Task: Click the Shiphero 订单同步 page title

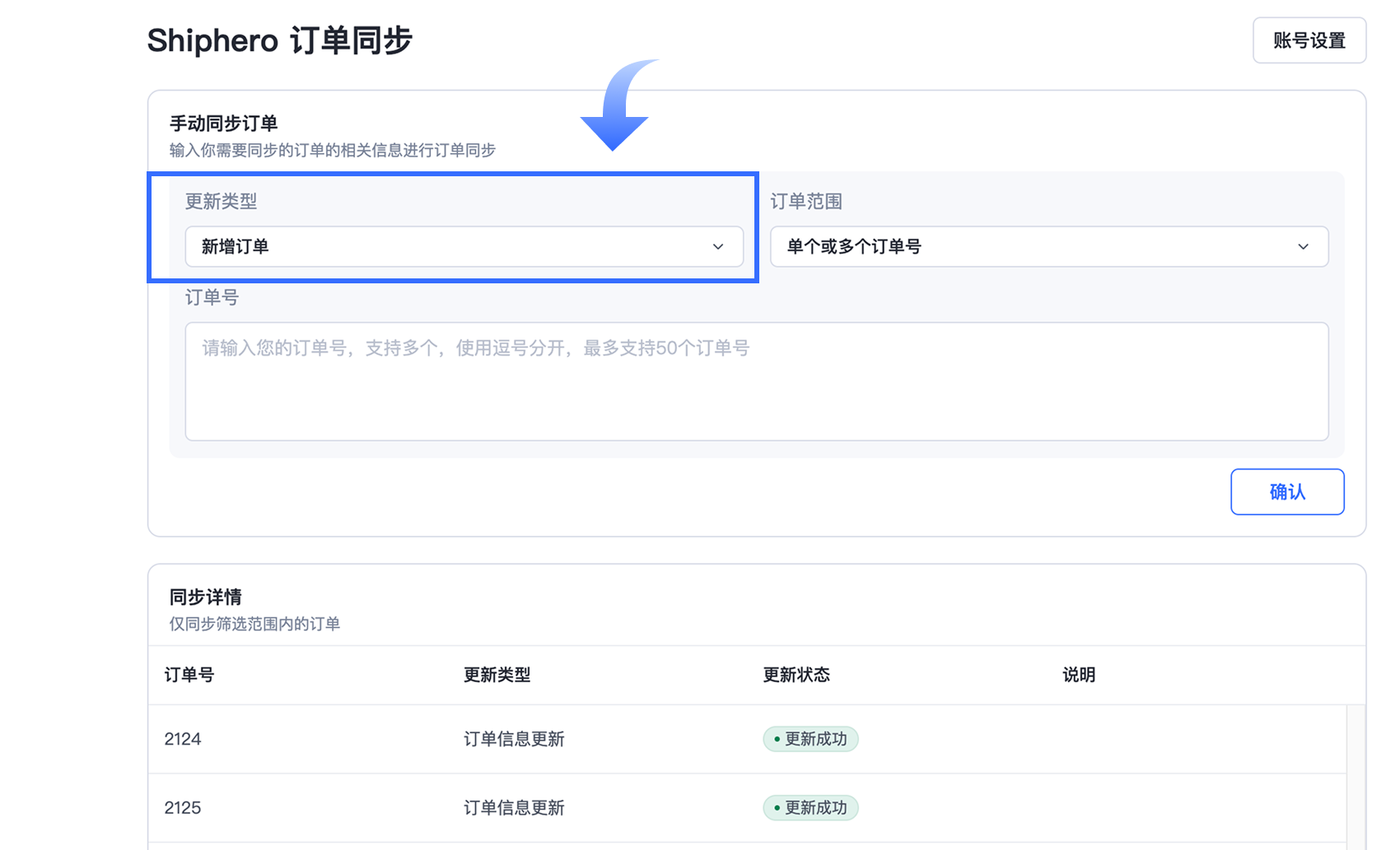Action: click(279, 40)
